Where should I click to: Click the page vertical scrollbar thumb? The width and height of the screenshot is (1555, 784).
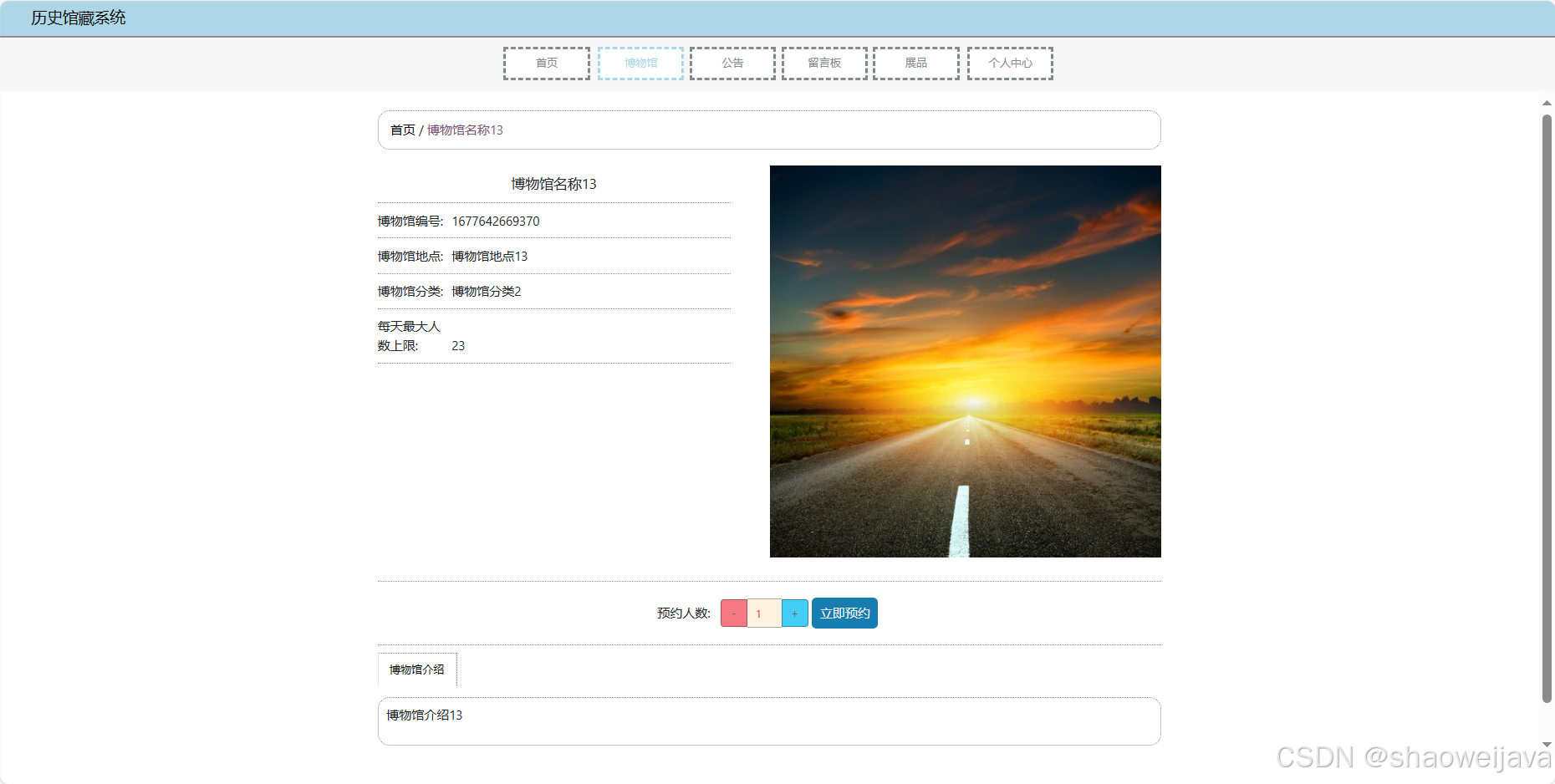[1547, 408]
